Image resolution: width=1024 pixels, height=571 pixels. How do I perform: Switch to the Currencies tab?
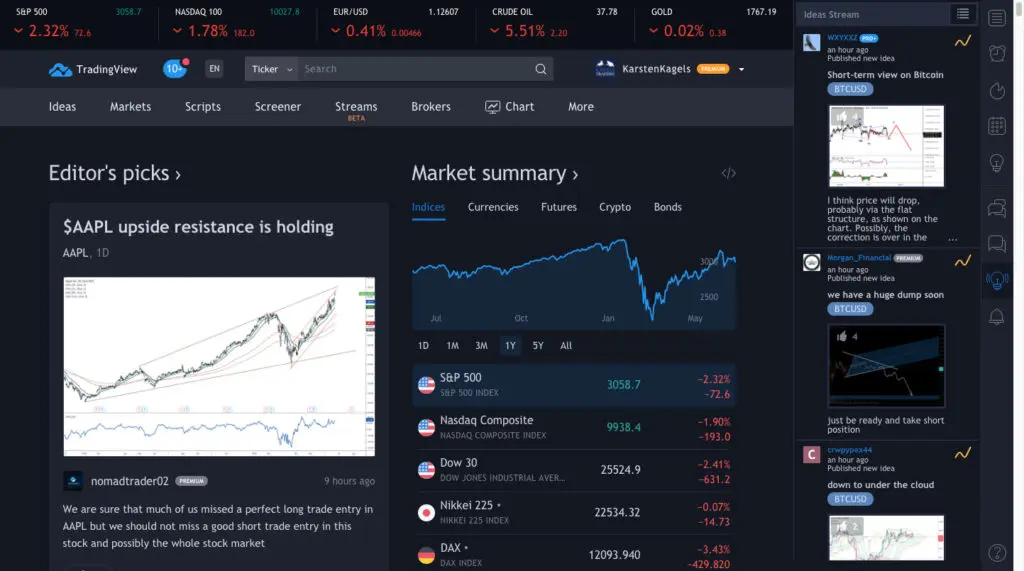coord(493,207)
